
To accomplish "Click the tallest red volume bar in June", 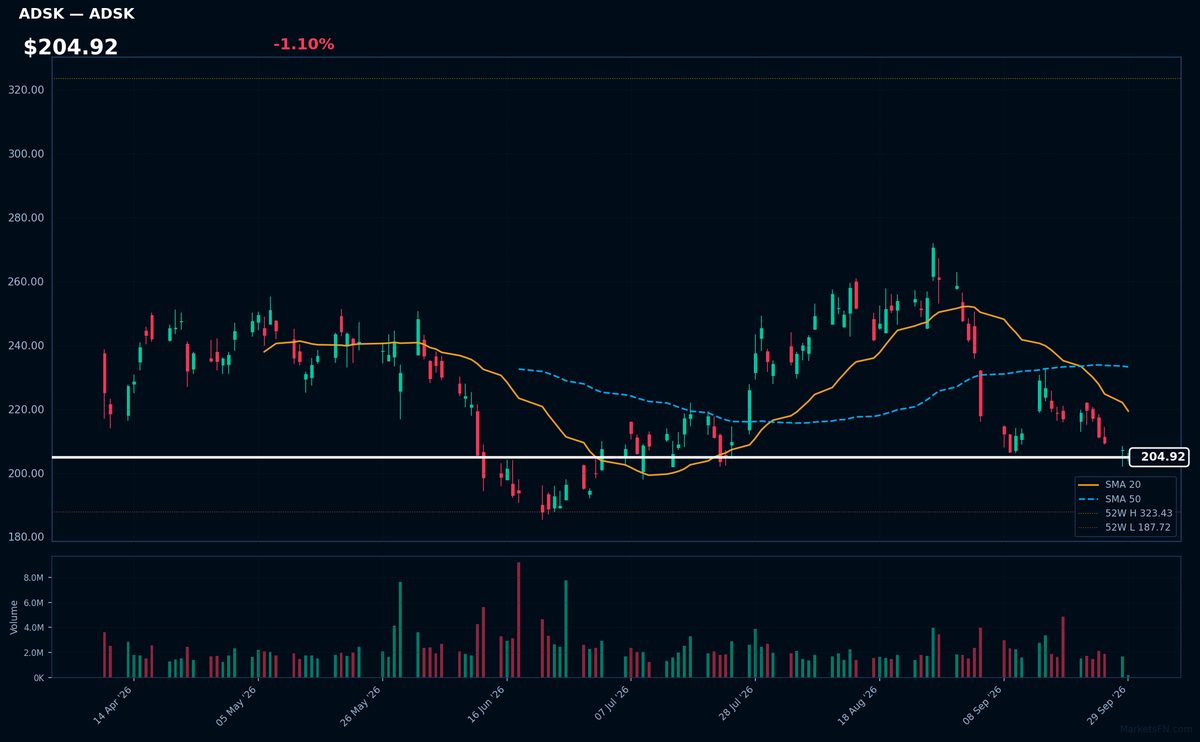I will [518, 620].
